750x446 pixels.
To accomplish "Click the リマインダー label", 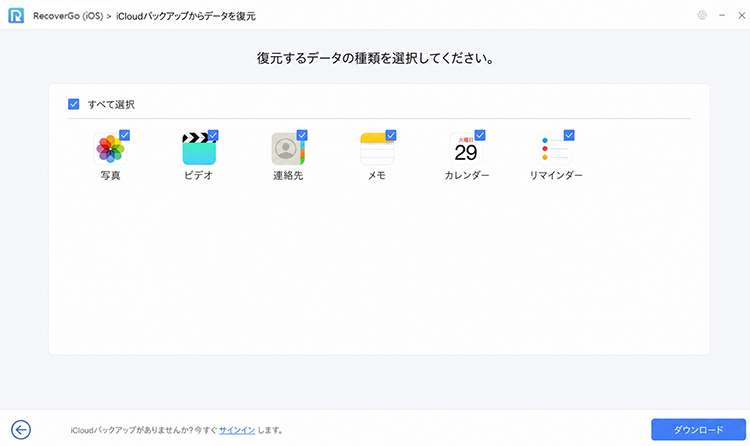I will pyautogui.click(x=556, y=176).
